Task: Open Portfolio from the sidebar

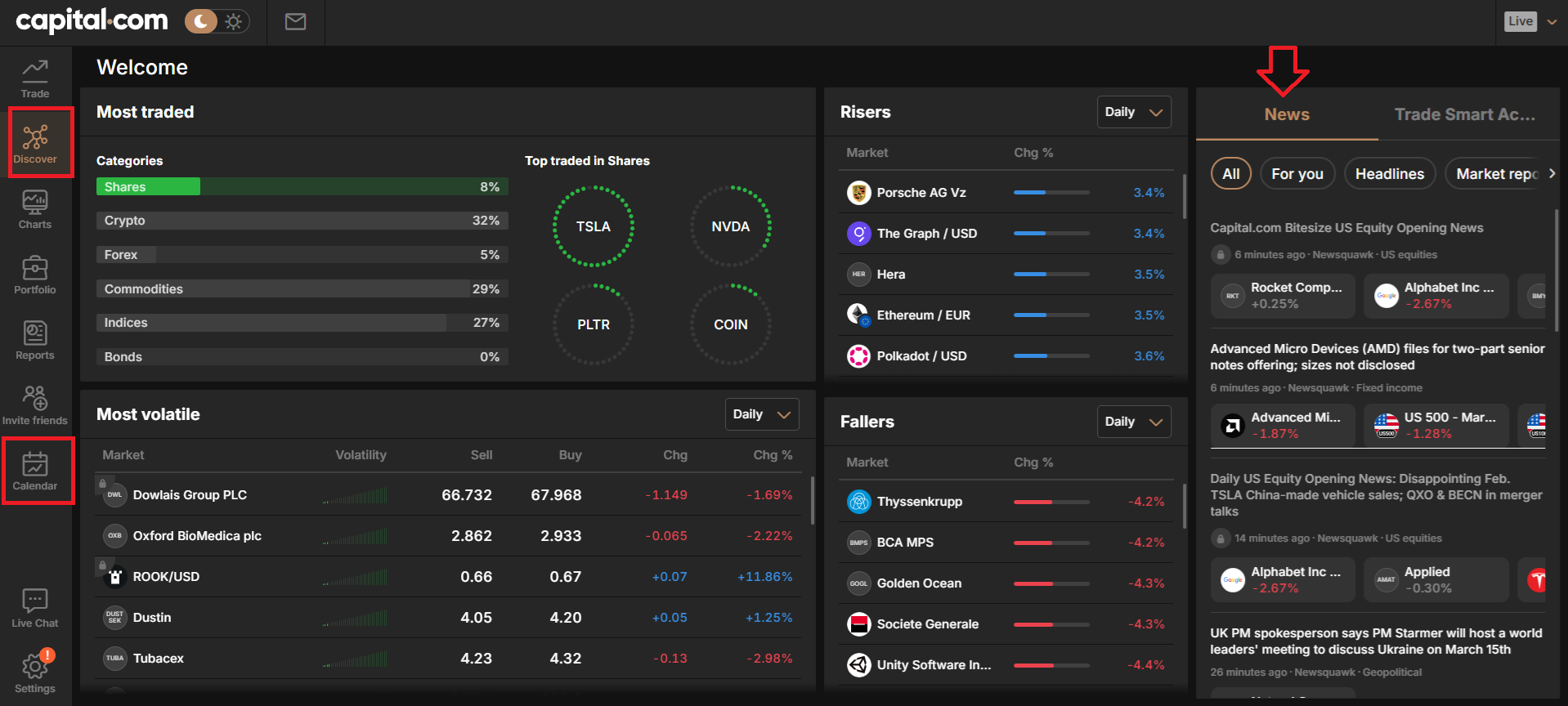Action: [35, 275]
